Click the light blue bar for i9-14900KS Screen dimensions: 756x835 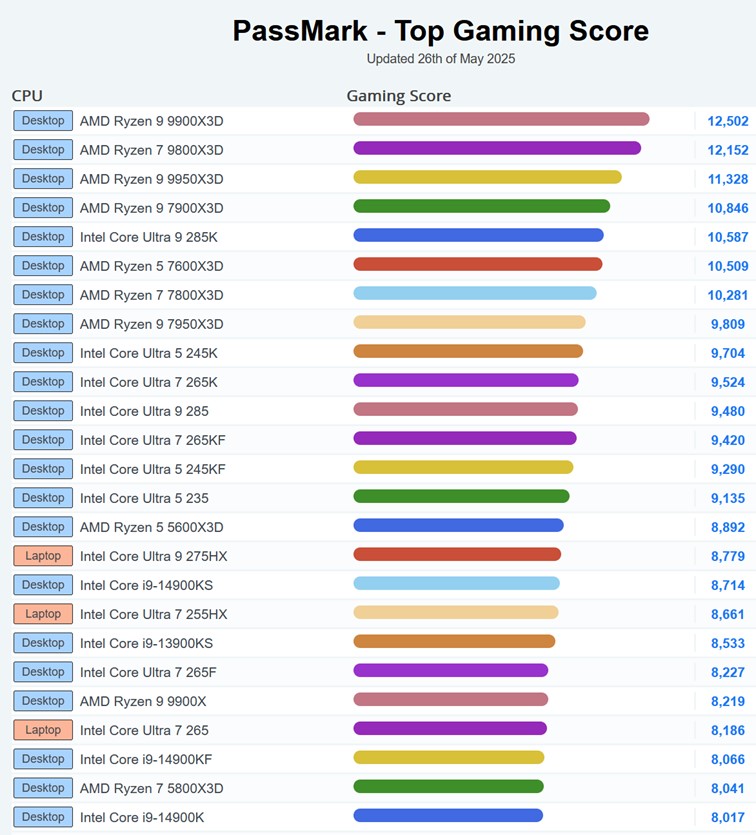click(457, 583)
